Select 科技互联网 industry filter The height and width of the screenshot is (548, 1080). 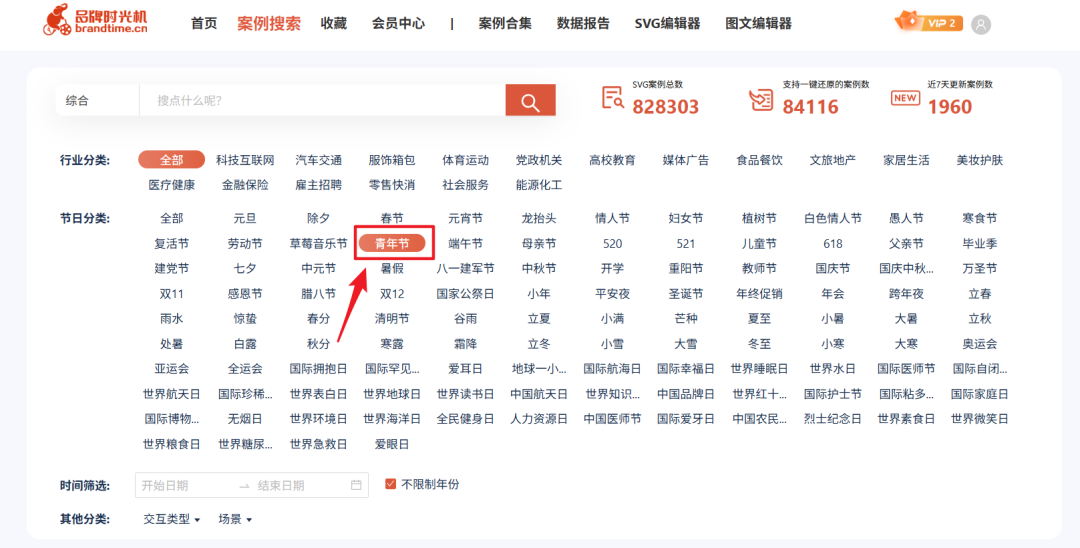[245, 160]
